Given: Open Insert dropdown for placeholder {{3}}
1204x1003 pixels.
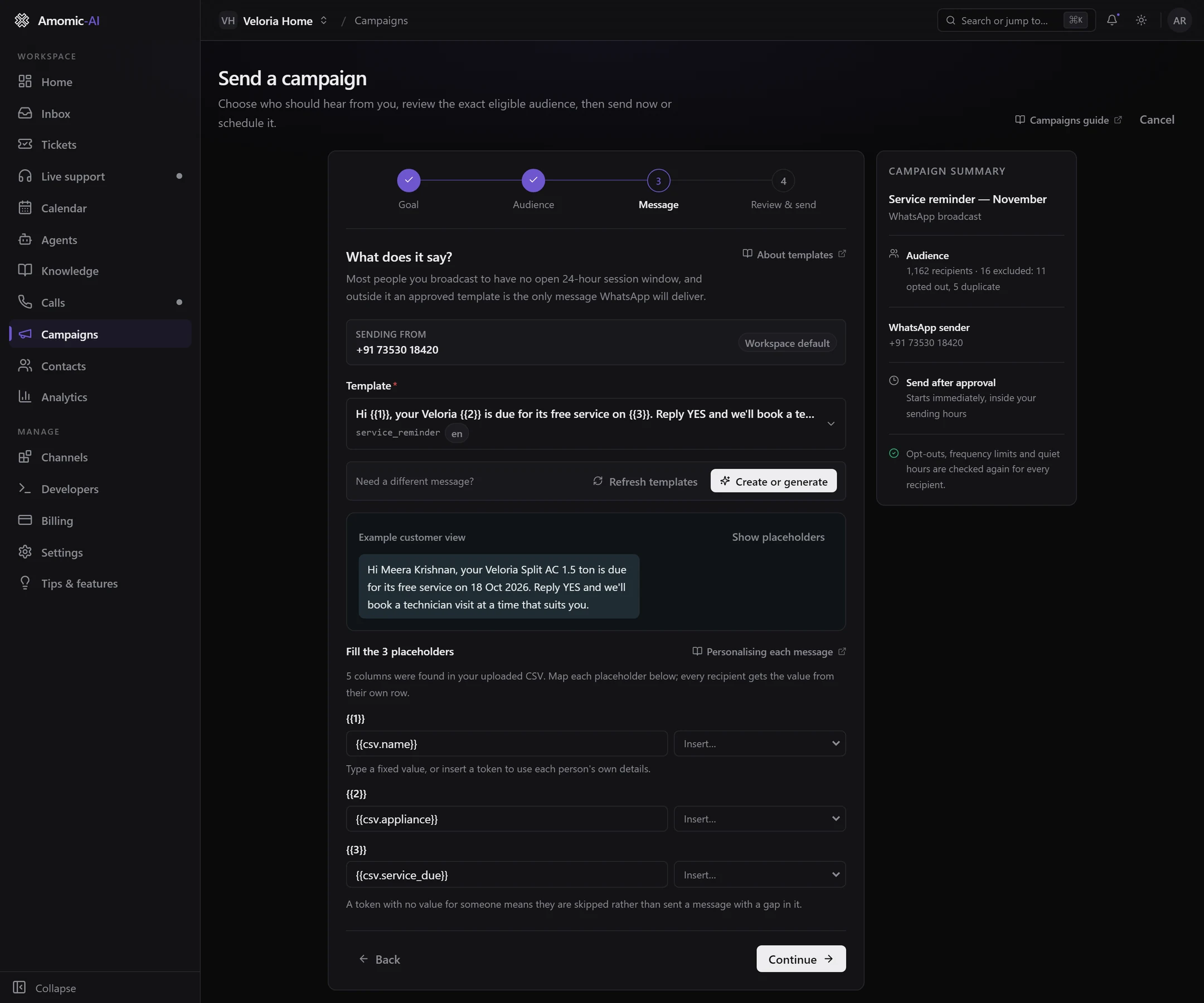Looking at the screenshot, I should (x=760, y=875).
